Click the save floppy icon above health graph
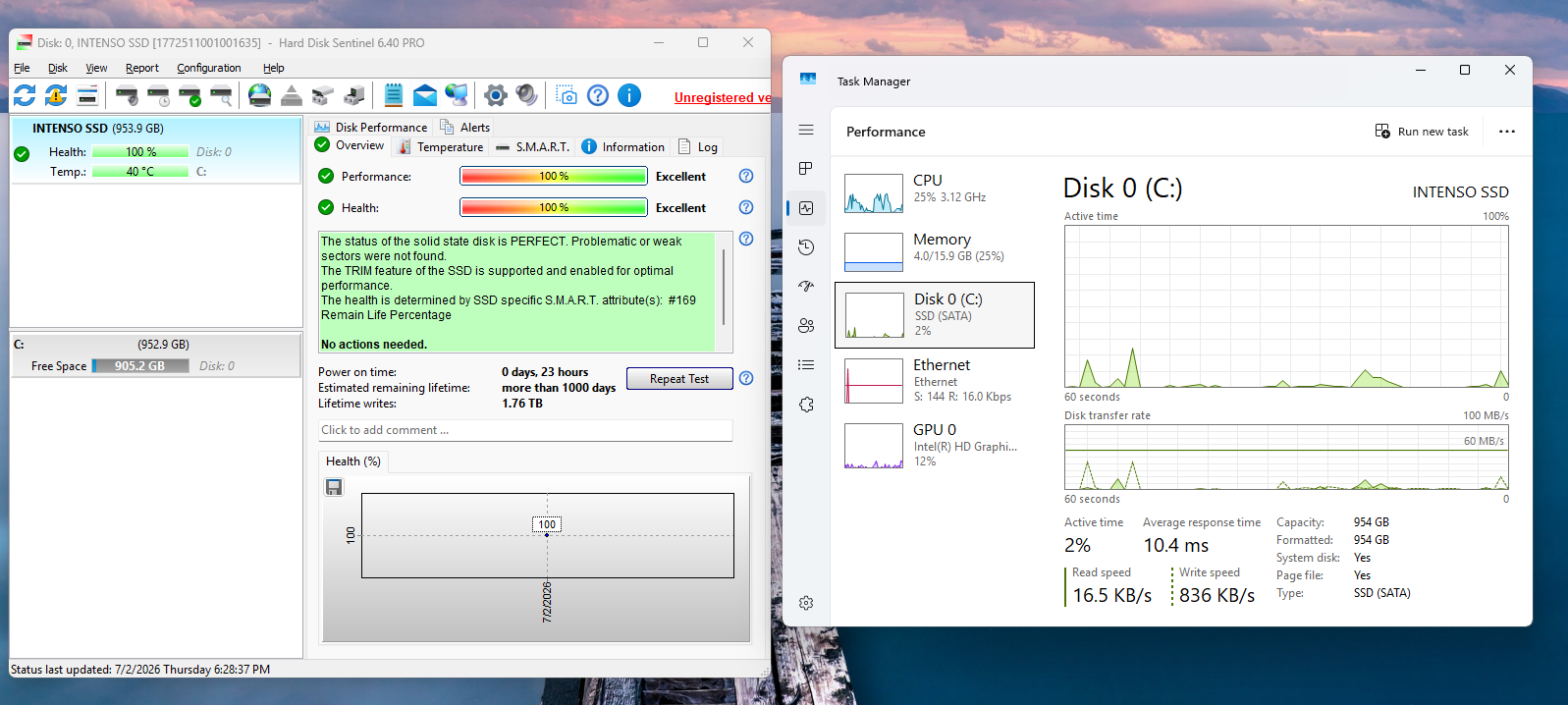The height and width of the screenshot is (705, 1568). 334,487
